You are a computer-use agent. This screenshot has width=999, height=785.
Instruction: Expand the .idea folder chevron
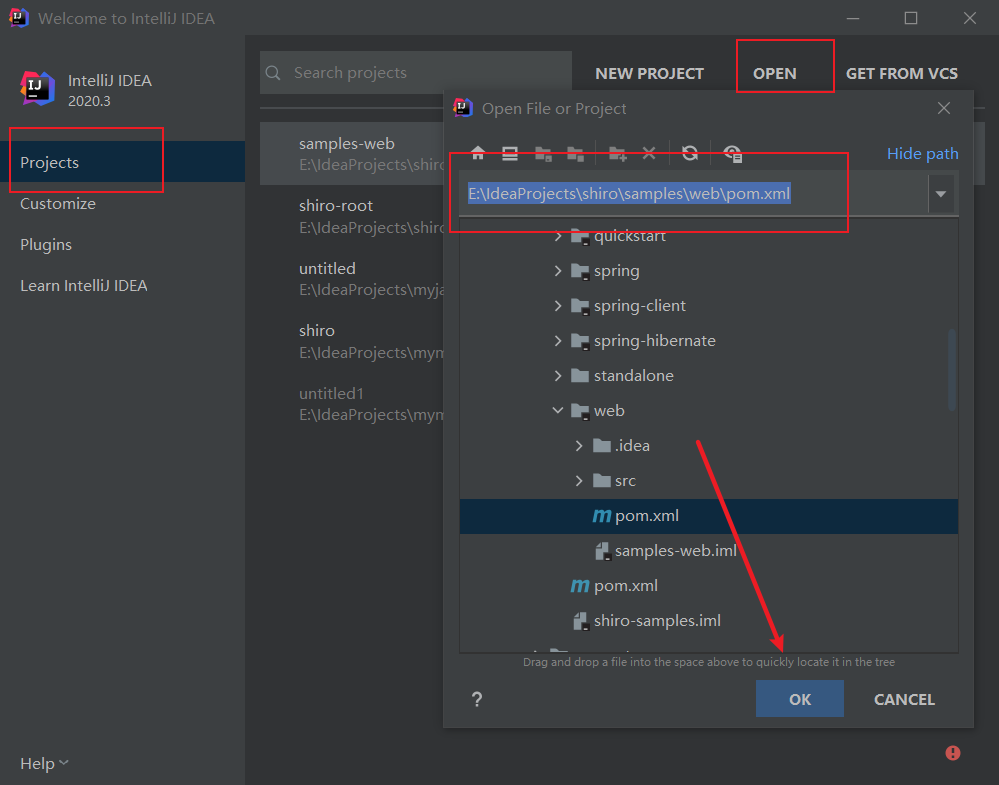tap(579, 445)
